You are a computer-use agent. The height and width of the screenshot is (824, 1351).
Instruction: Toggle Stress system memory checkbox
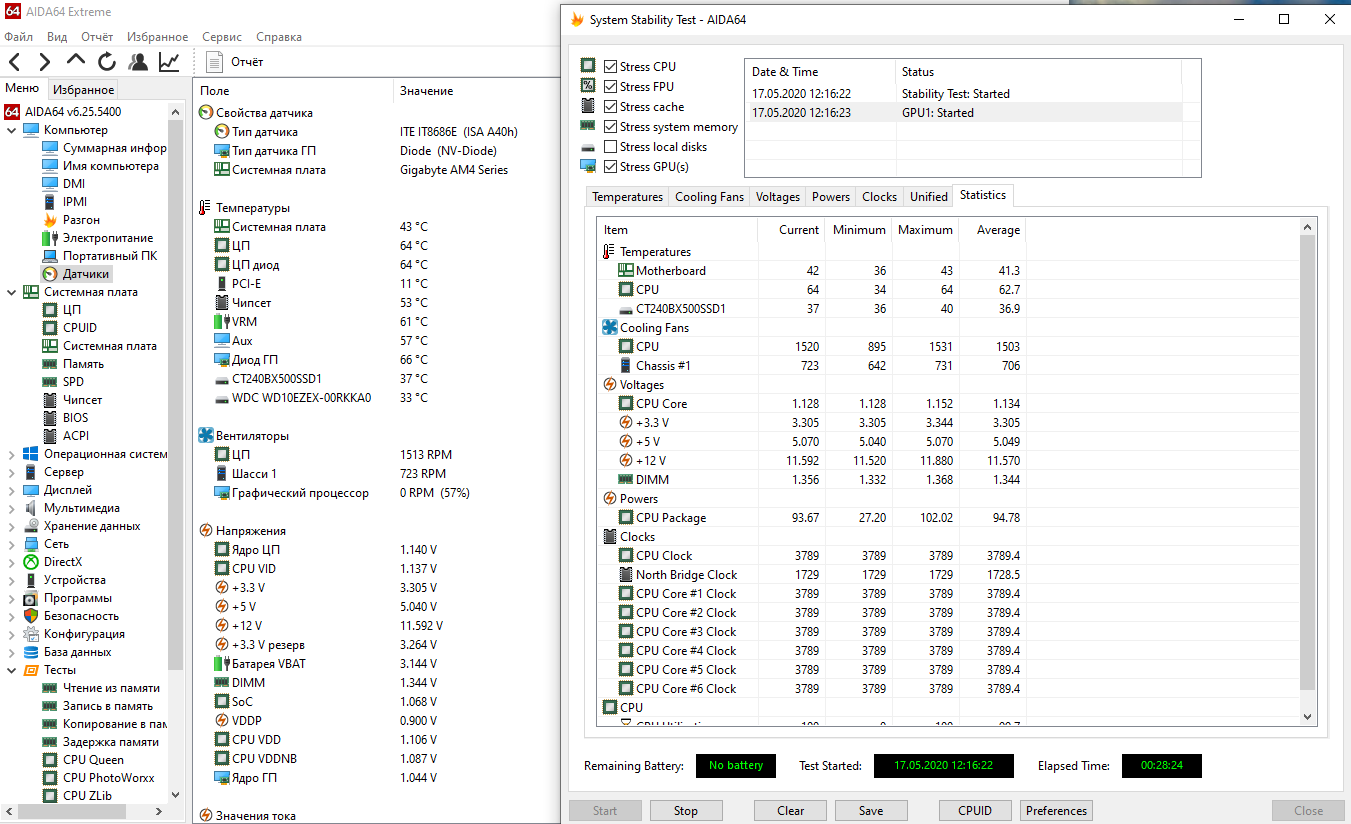[610, 127]
